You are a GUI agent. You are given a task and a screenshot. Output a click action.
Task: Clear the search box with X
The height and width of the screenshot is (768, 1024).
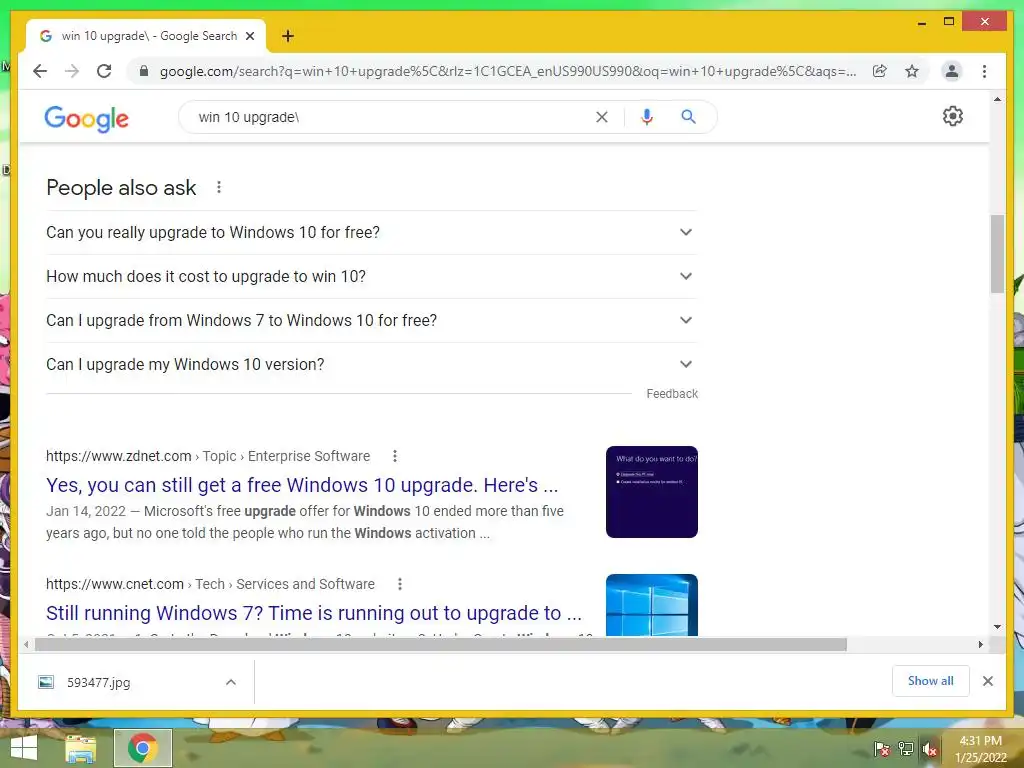point(601,117)
